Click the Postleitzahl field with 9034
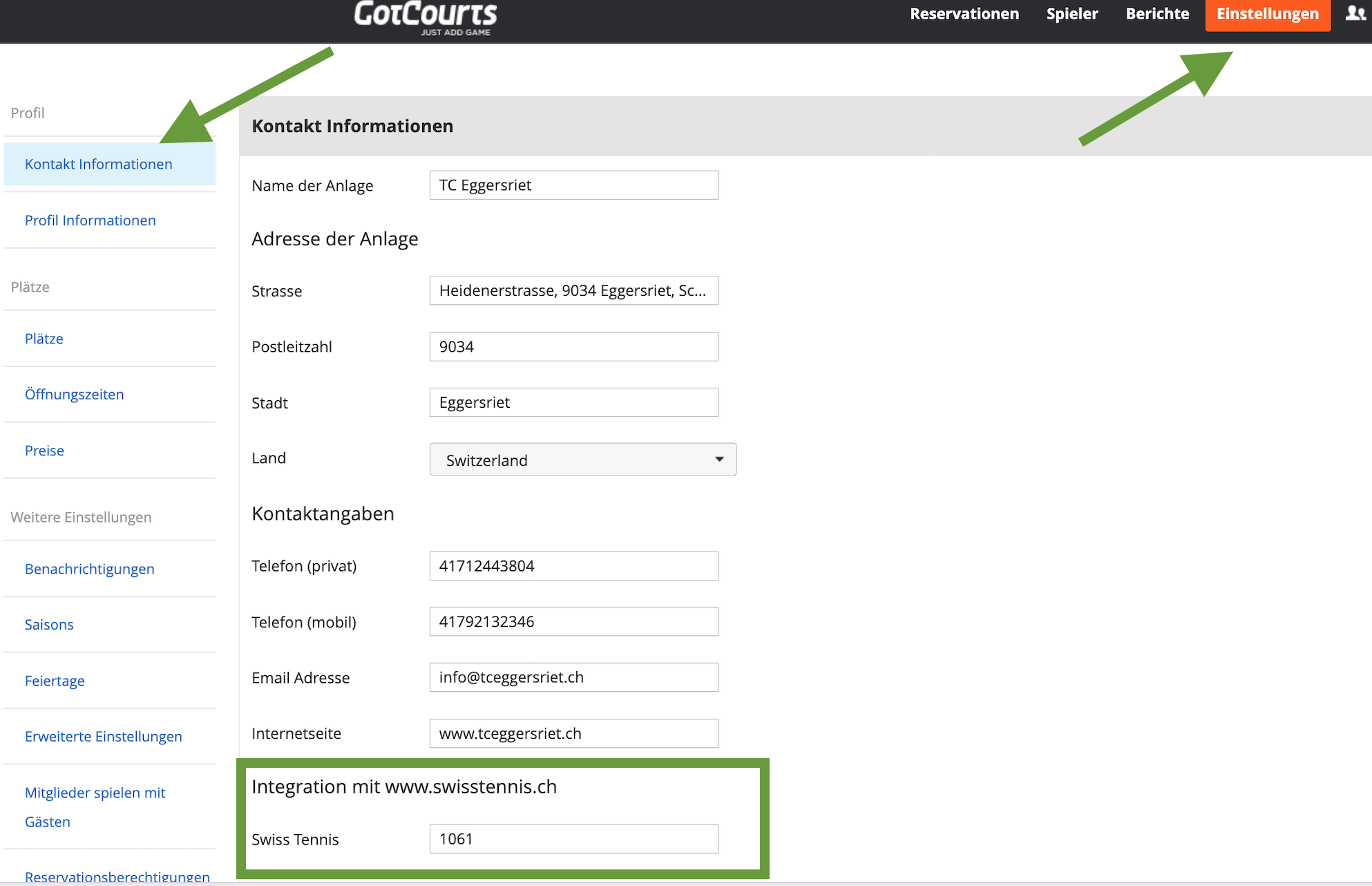Screen dimensions: 1372x886 tap(574, 347)
